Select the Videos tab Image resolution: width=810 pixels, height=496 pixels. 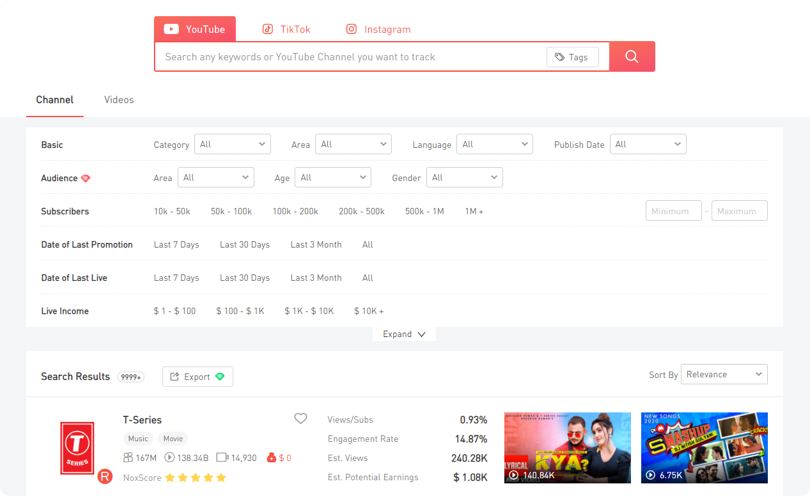119,100
